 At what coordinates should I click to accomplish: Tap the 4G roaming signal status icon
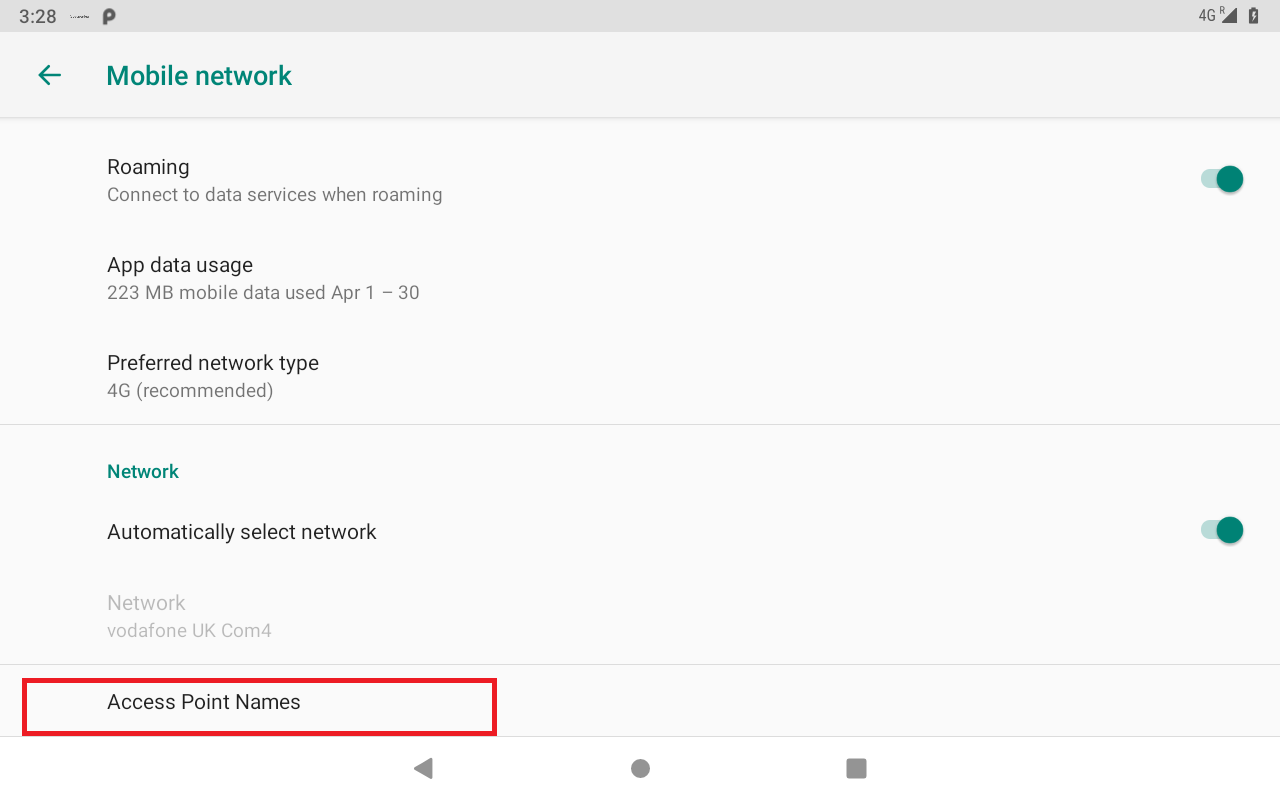point(1217,15)
